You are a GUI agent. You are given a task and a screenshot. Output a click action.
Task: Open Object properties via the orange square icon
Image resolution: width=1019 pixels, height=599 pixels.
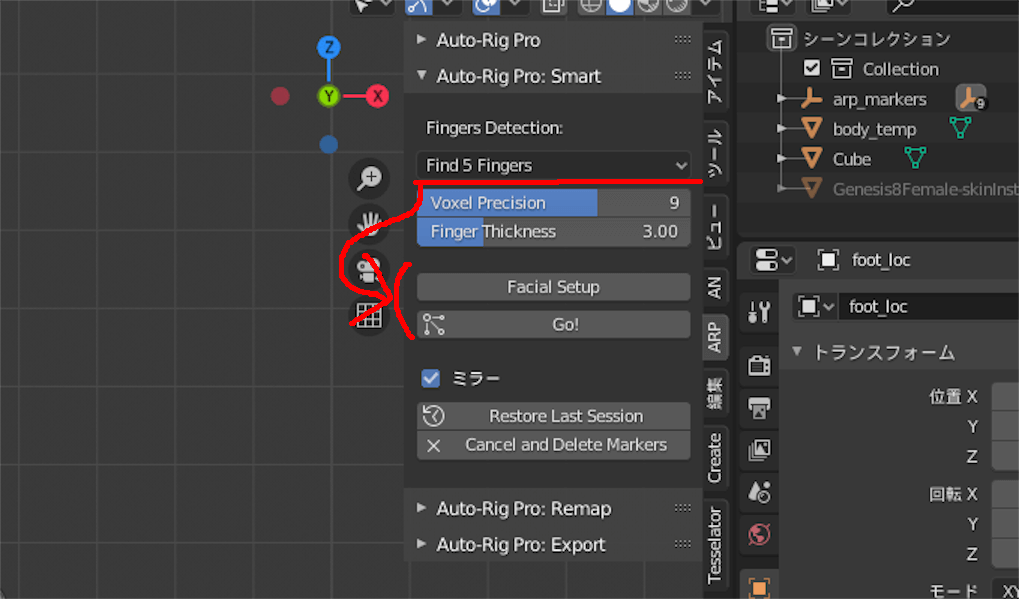(x=758, y=588)
